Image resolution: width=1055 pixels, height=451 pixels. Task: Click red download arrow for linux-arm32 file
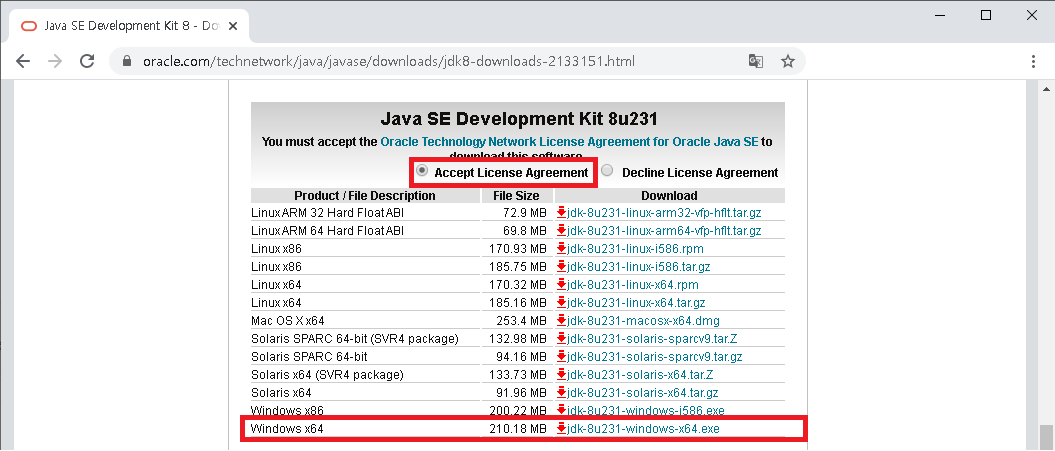click(x=562, y=213)
